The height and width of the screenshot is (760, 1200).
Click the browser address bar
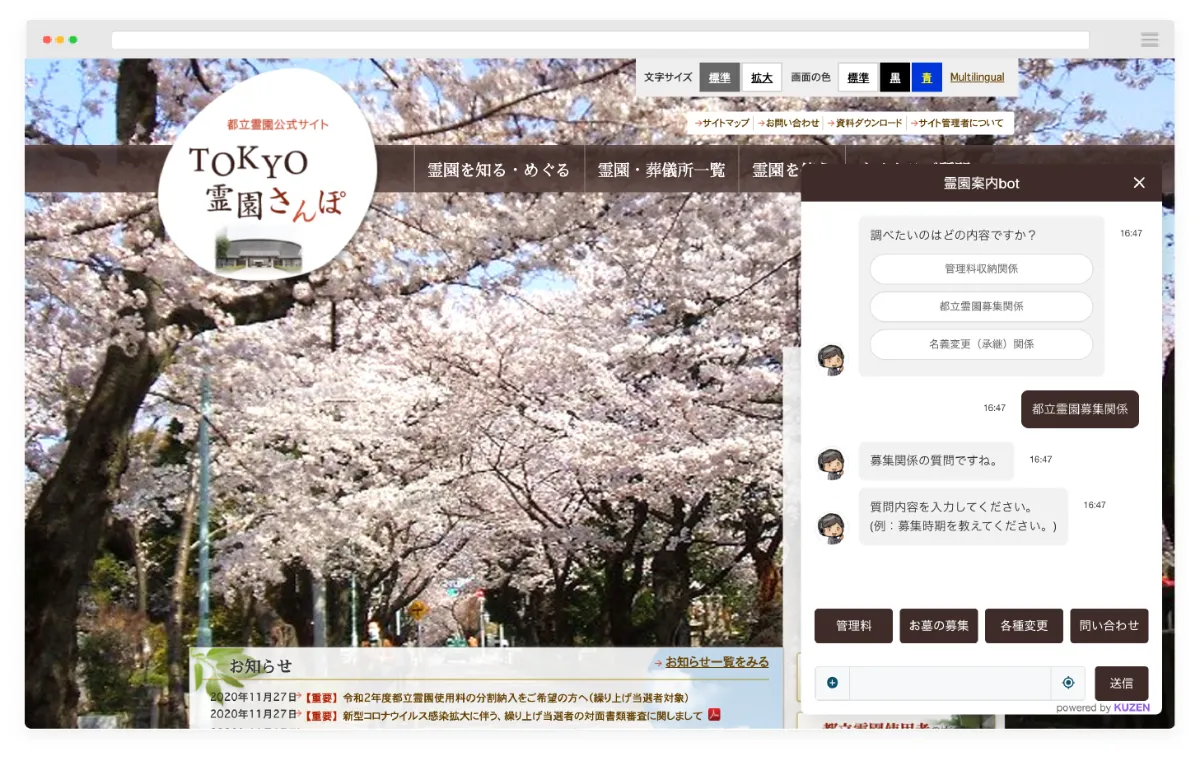coord(600,40)
